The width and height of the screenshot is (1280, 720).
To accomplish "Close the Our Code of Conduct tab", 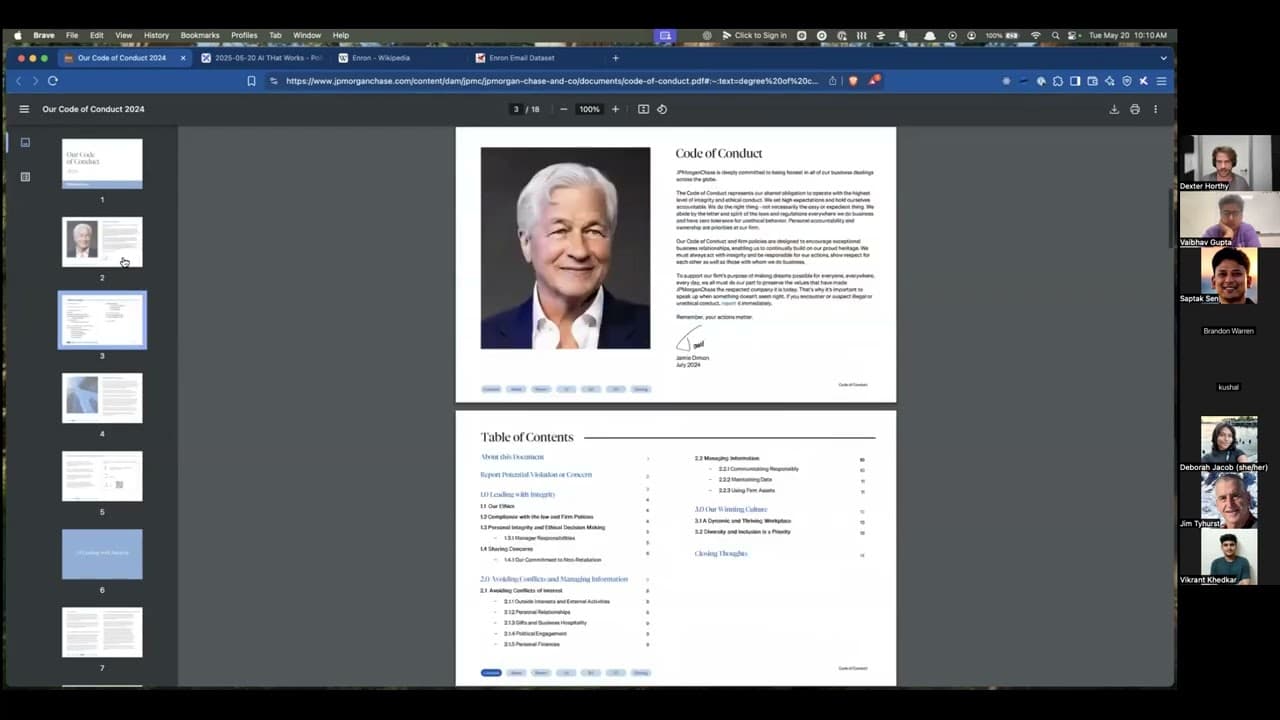I will click(183, 58).
